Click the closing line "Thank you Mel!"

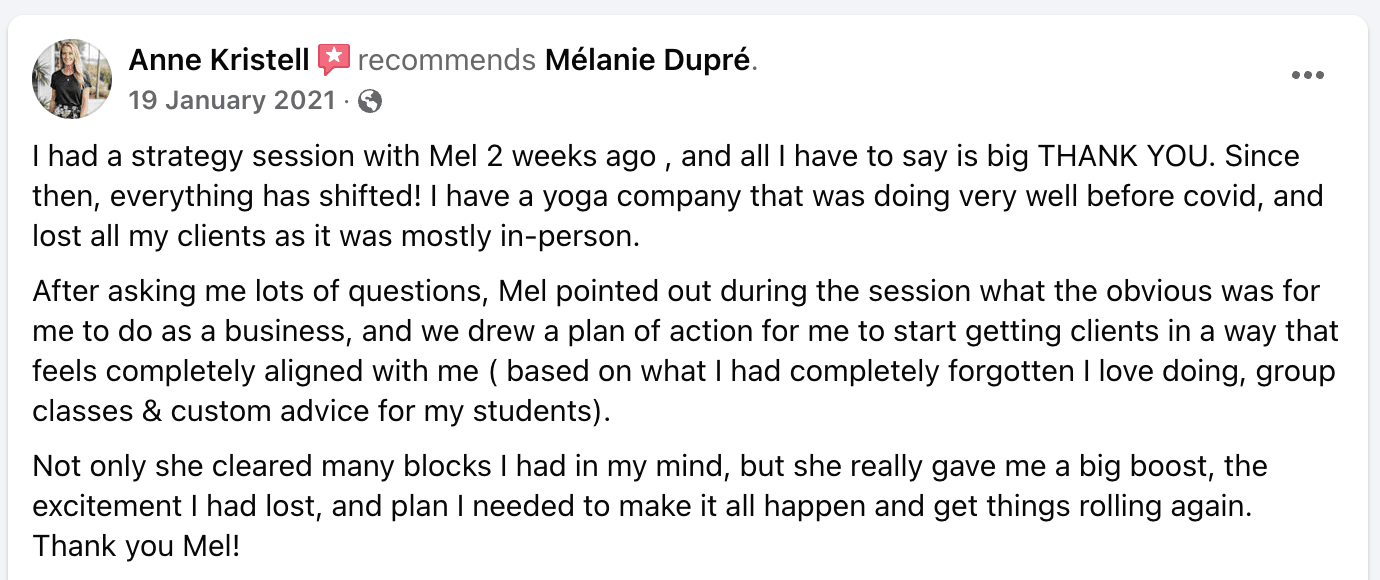tap(136, 546)
